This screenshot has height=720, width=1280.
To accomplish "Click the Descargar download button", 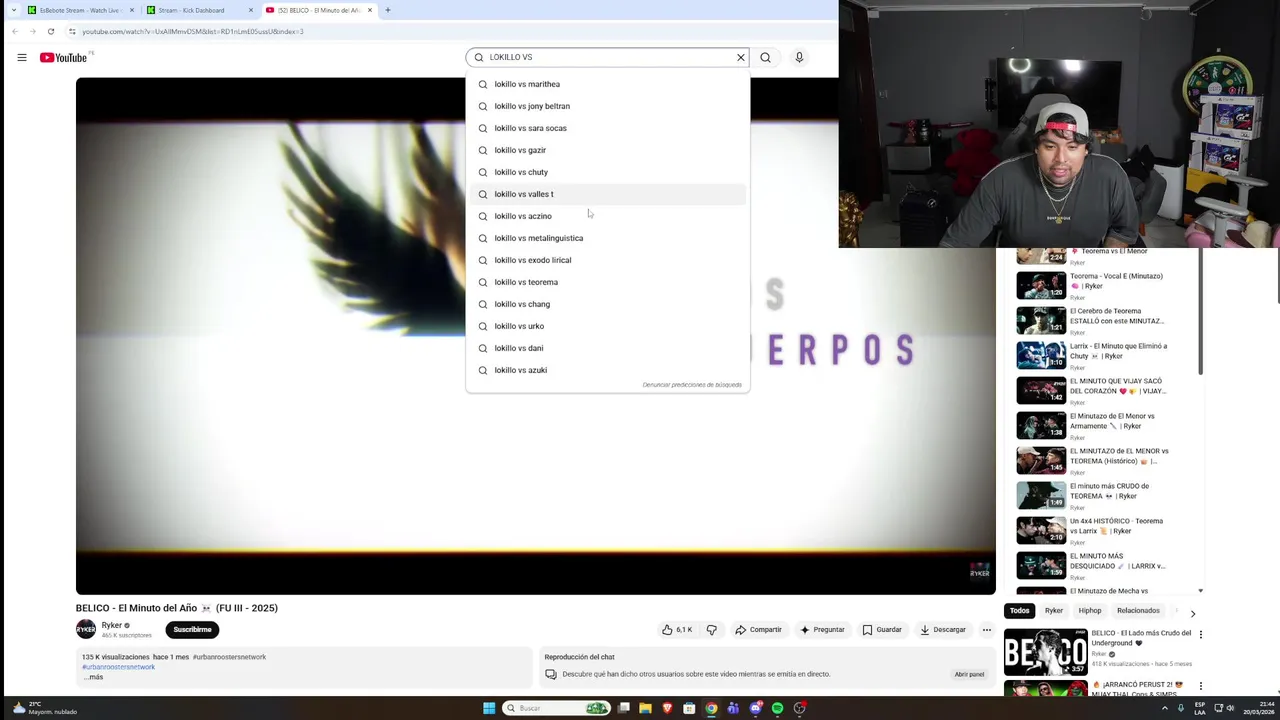I will [943, 630].
